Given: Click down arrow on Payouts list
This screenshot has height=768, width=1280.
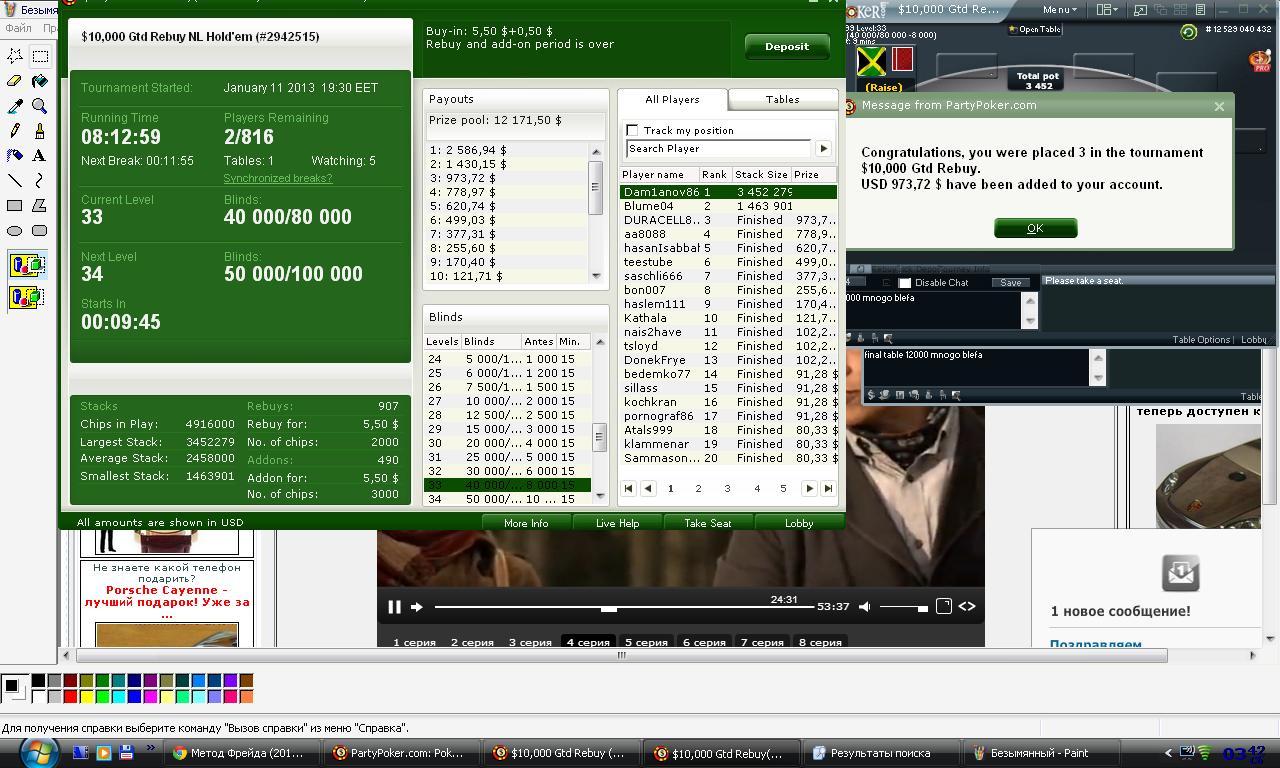Looking at the screenshot, I should click(597, 275).
